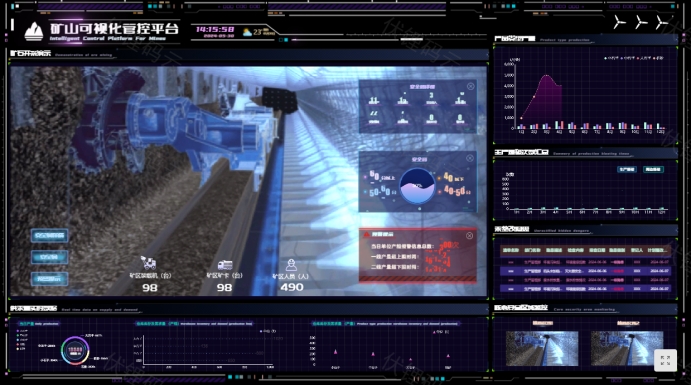Select first toggle button in blasting chart
The width and height of the screenshot is (692, 385).
coord(627,170)
